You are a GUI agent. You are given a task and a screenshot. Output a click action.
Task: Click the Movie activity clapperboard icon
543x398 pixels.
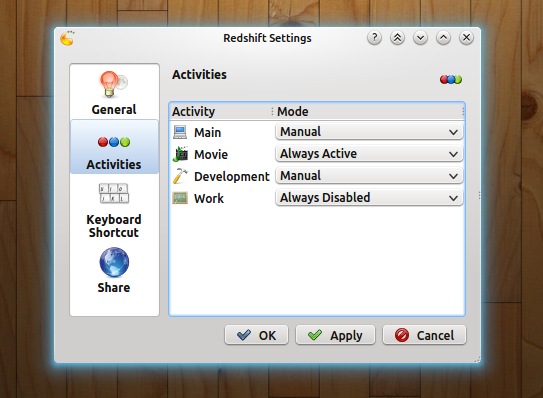point(180,154)
